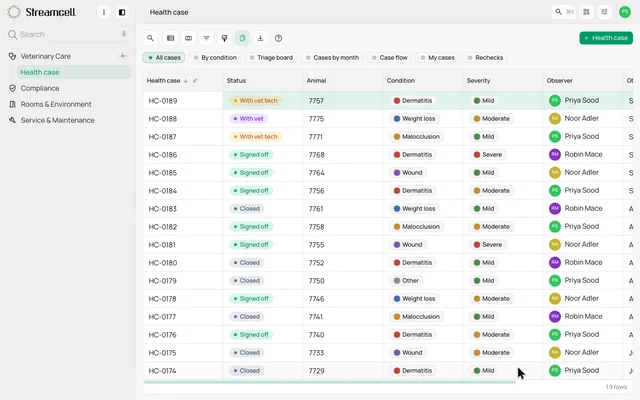
Task: Open the Case flow view tab
Action: [x=389, y=58]
